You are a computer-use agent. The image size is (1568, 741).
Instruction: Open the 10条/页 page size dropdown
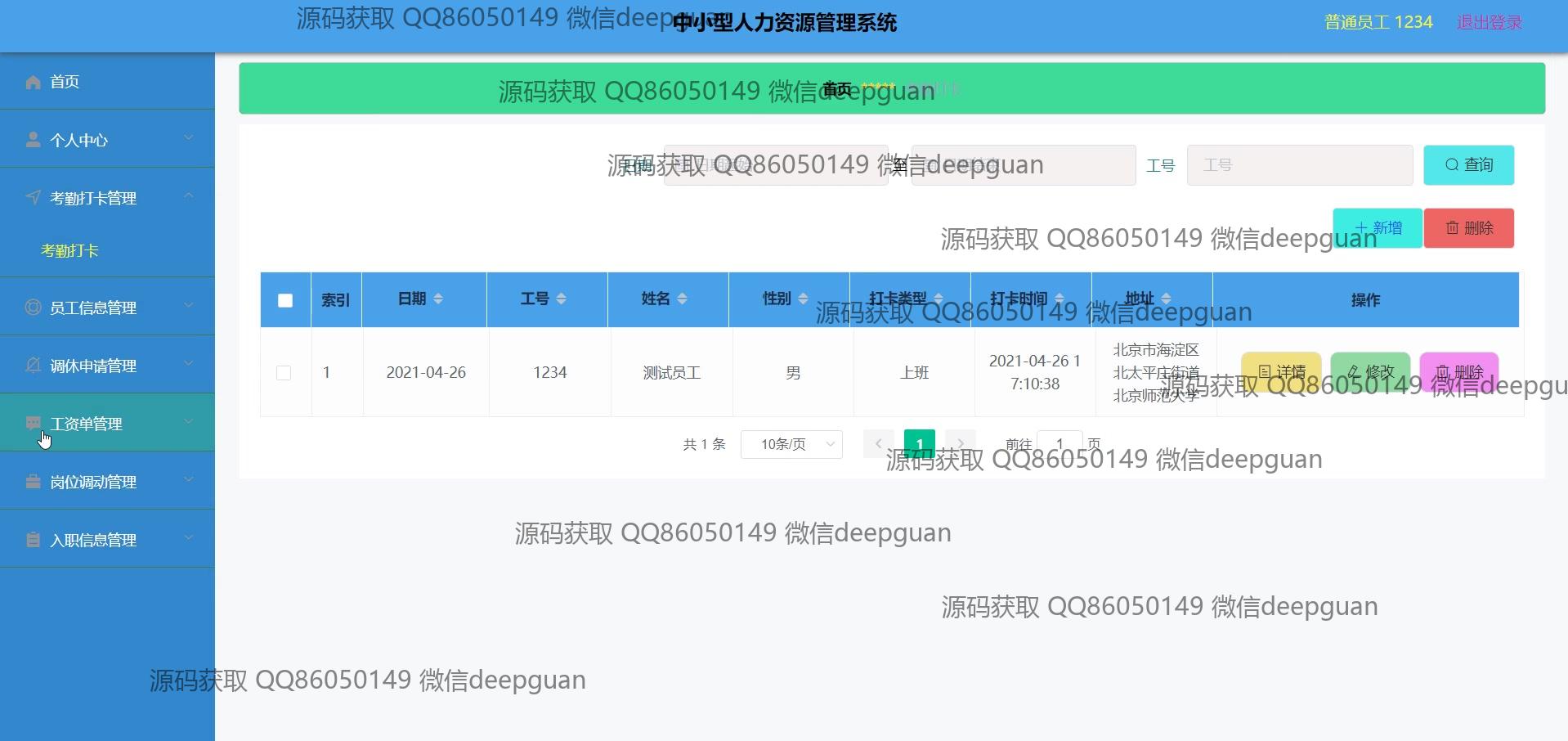(x=791, y=444)
